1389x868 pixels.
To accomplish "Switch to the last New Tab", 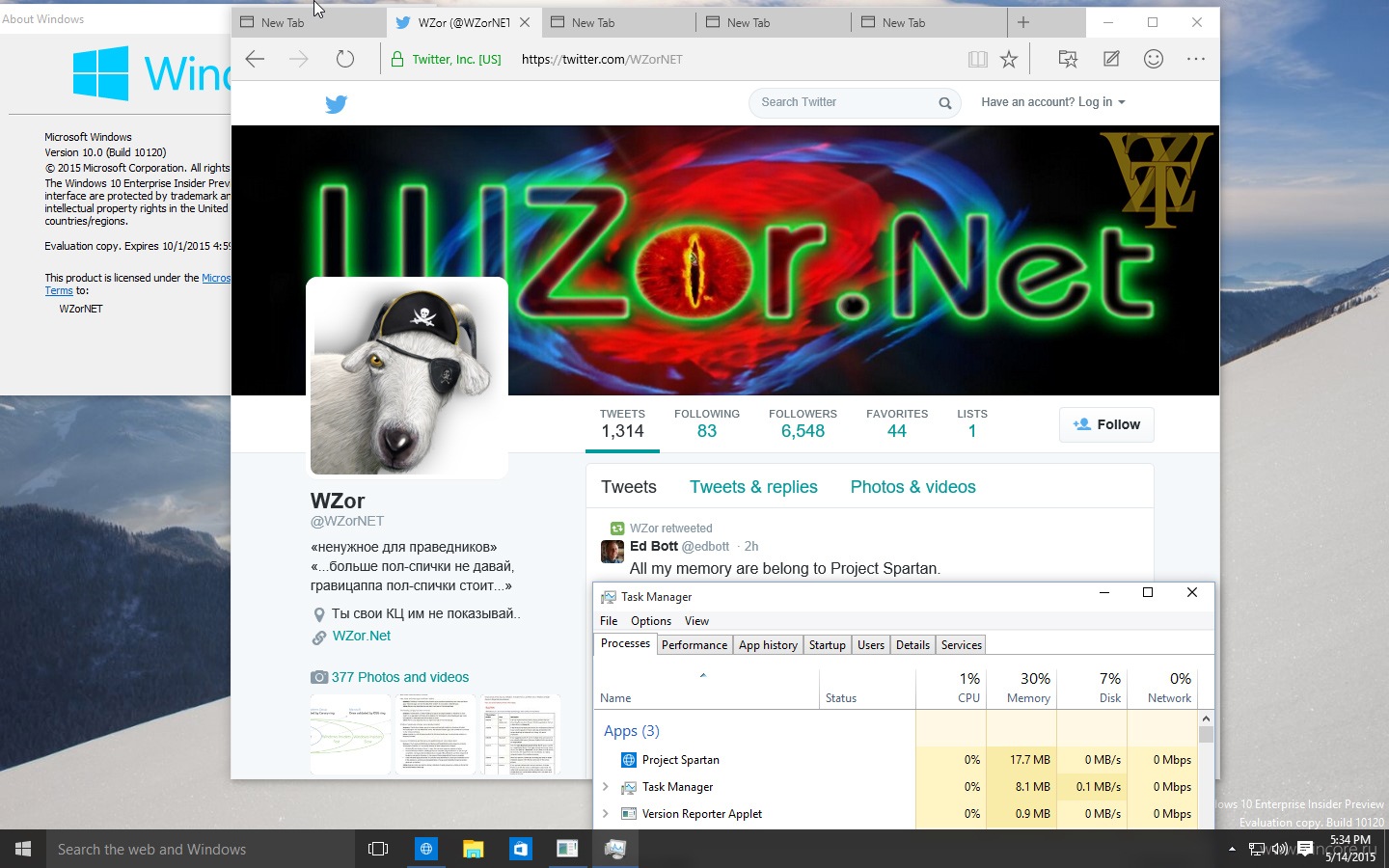I will click(930, 22).
